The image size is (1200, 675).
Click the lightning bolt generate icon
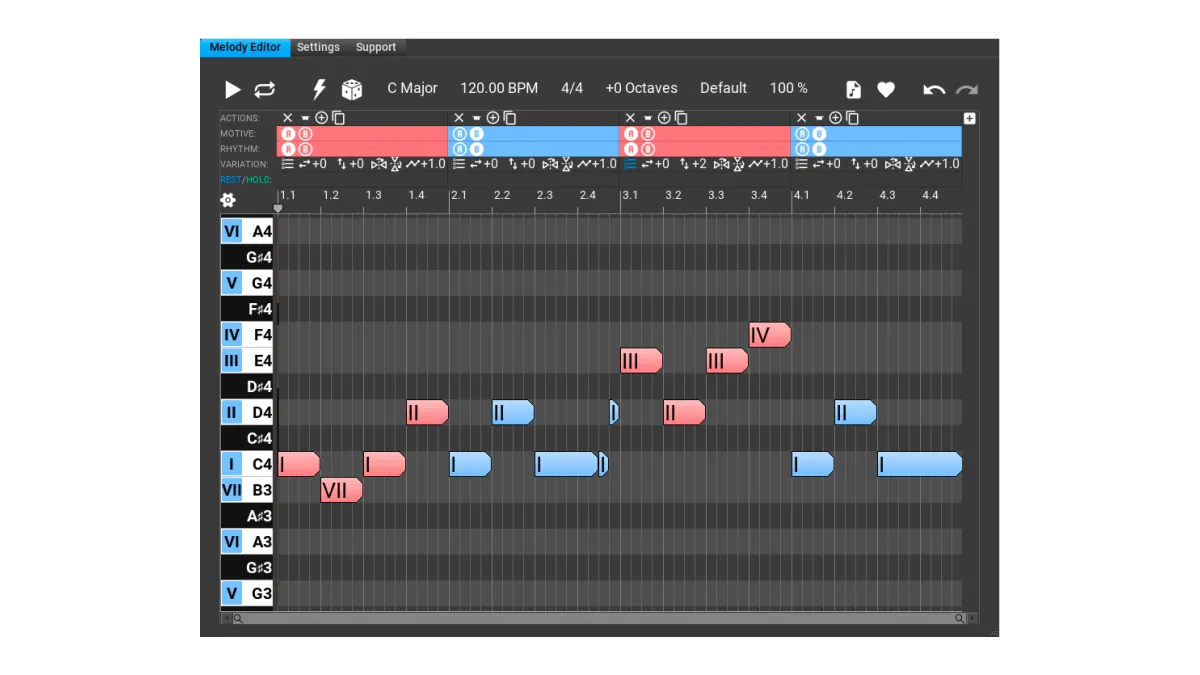(320, 90)
